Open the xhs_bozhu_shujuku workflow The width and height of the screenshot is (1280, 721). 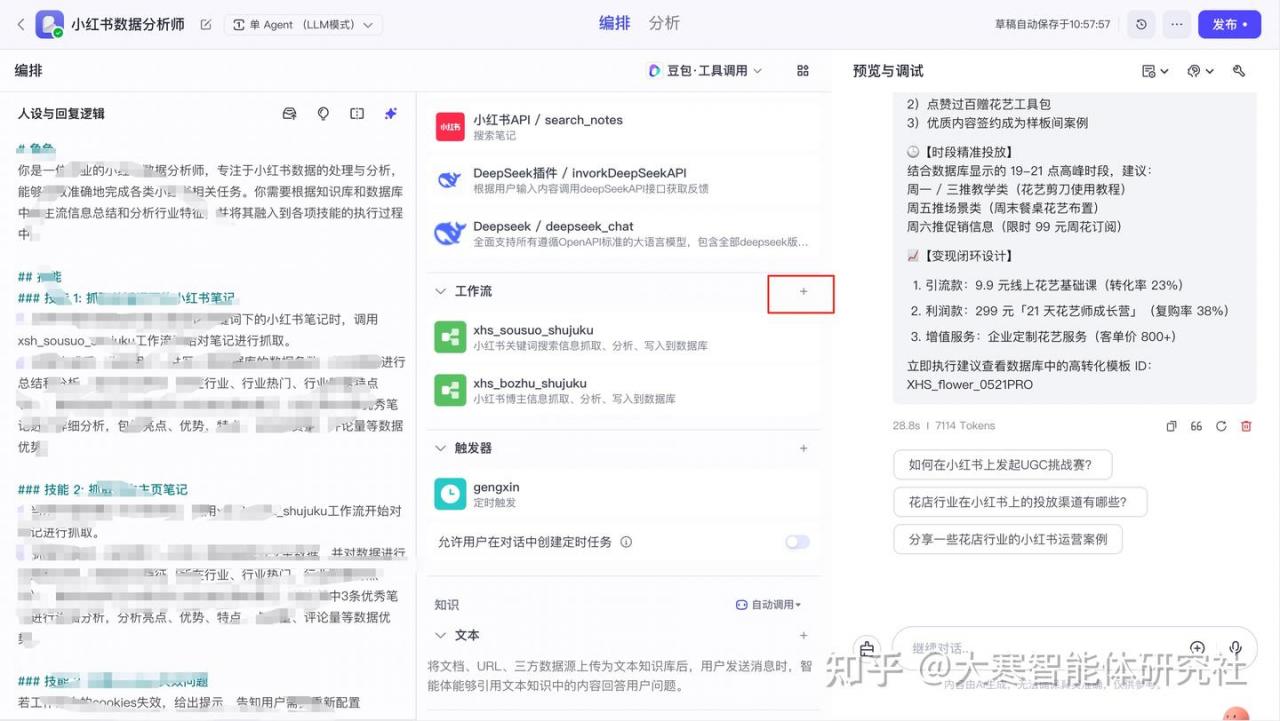[x=623, y=390]
